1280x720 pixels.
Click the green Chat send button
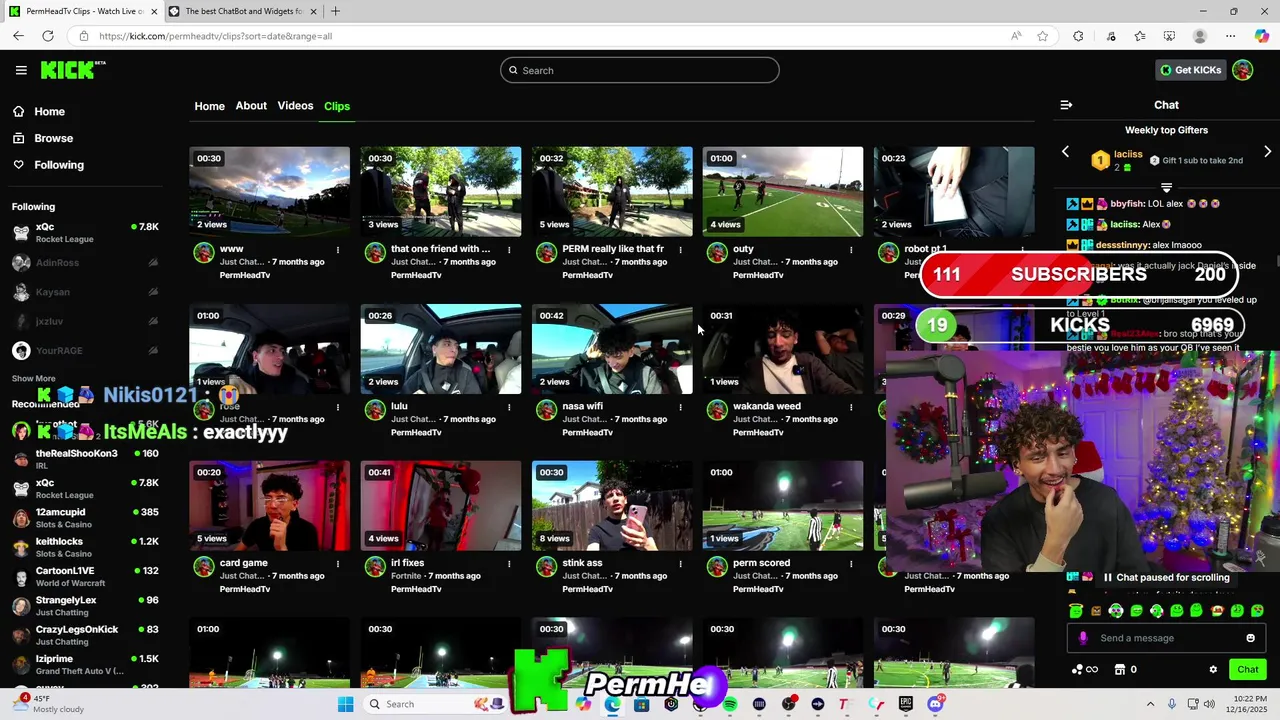(1247, 669)
